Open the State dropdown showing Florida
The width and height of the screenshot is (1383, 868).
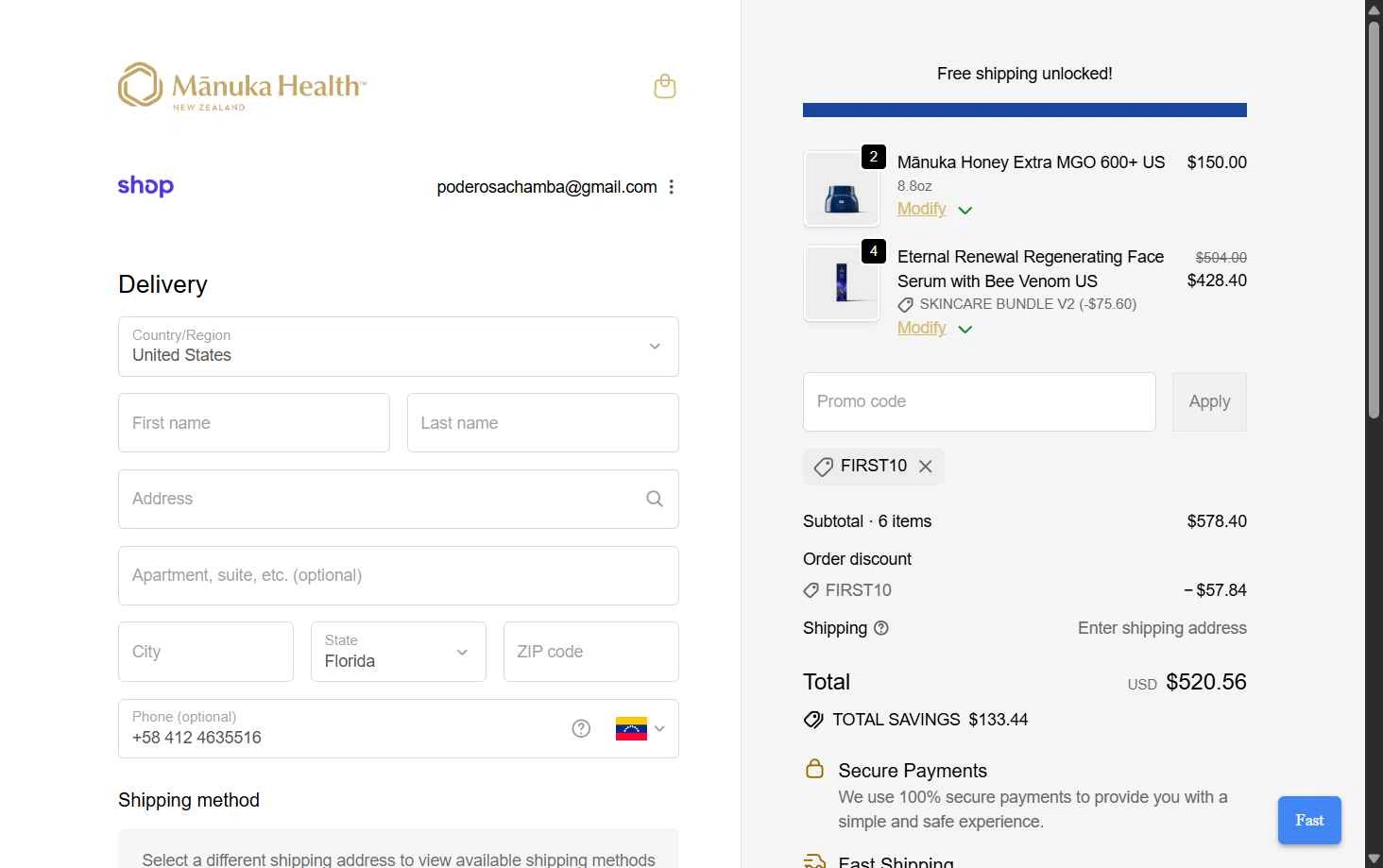(x=399, y=652)
